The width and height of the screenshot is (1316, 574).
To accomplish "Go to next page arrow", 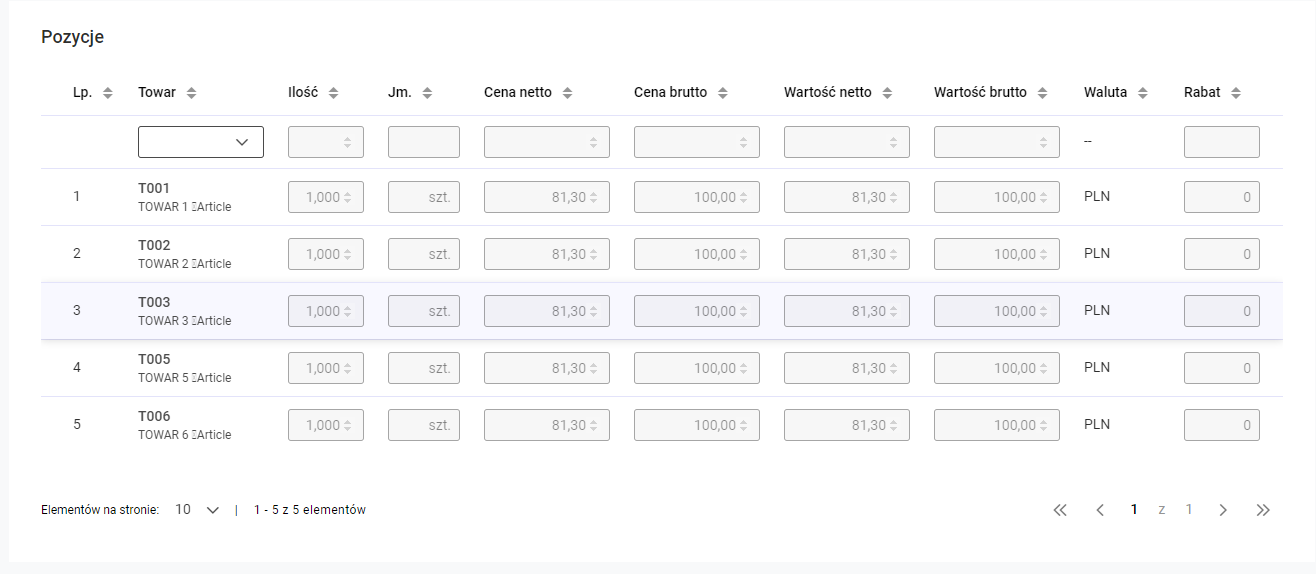I will (x=1223, y=510).
